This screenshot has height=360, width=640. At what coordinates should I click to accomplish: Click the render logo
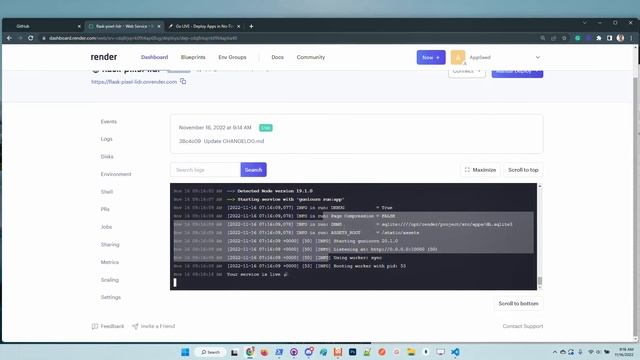tap(104, 57)
